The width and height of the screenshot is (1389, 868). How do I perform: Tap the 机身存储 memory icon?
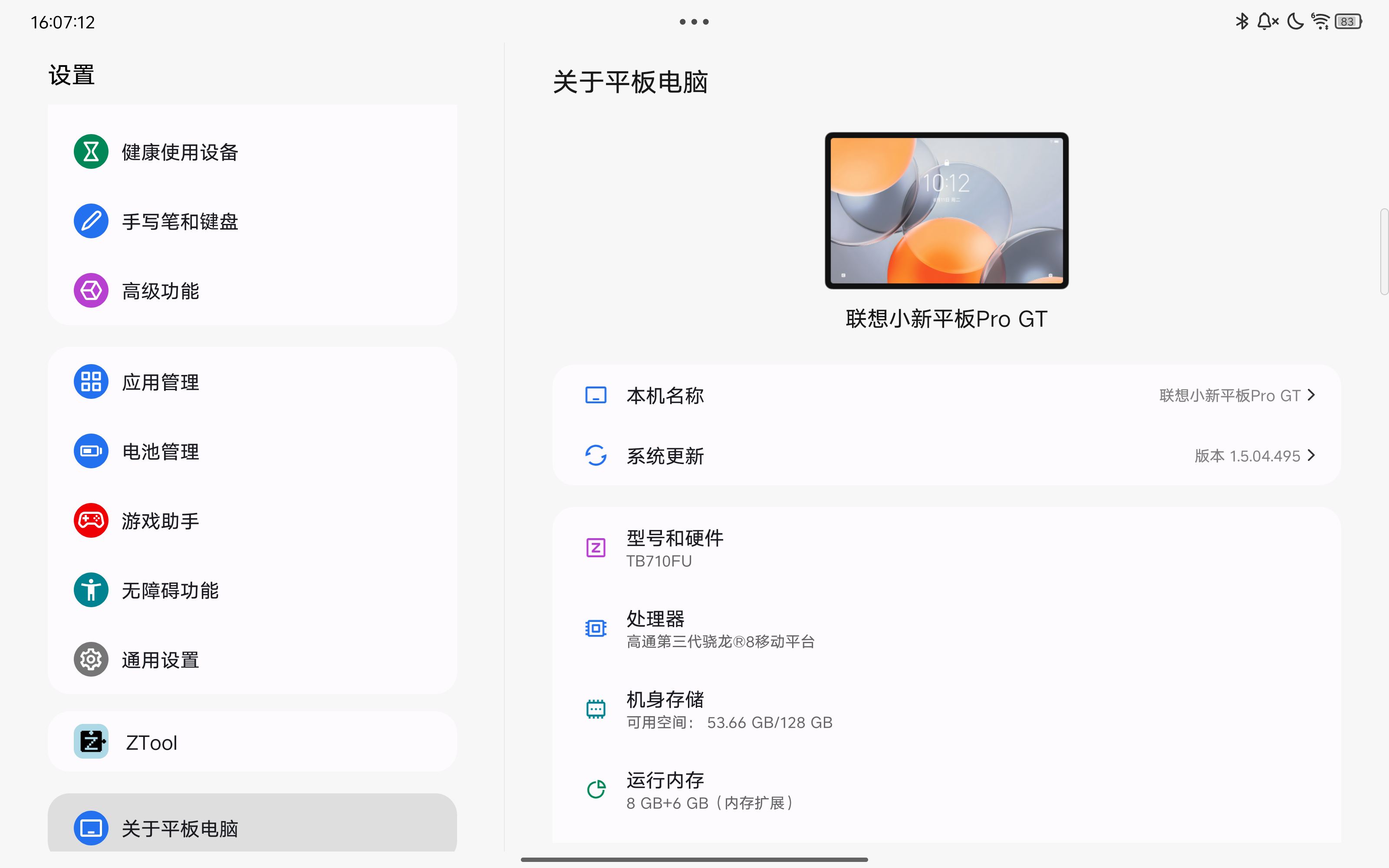596,710
